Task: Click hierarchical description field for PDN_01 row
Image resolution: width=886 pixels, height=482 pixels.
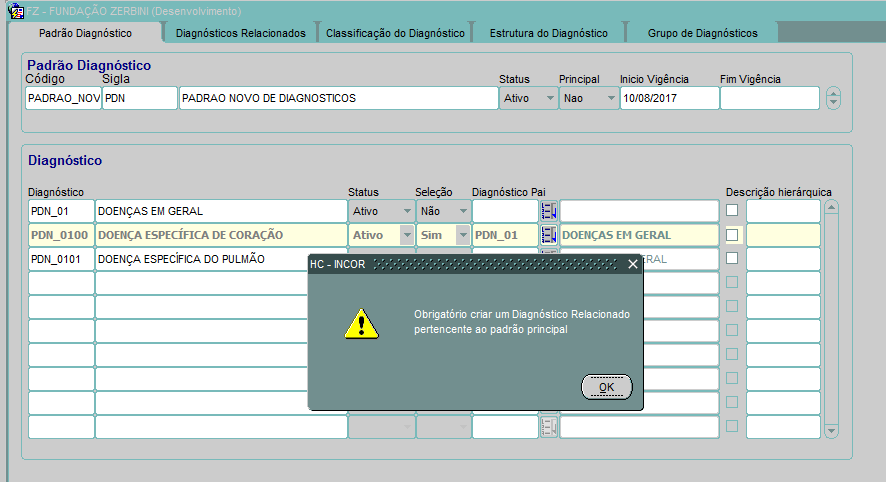Action: tap(783, 211)
